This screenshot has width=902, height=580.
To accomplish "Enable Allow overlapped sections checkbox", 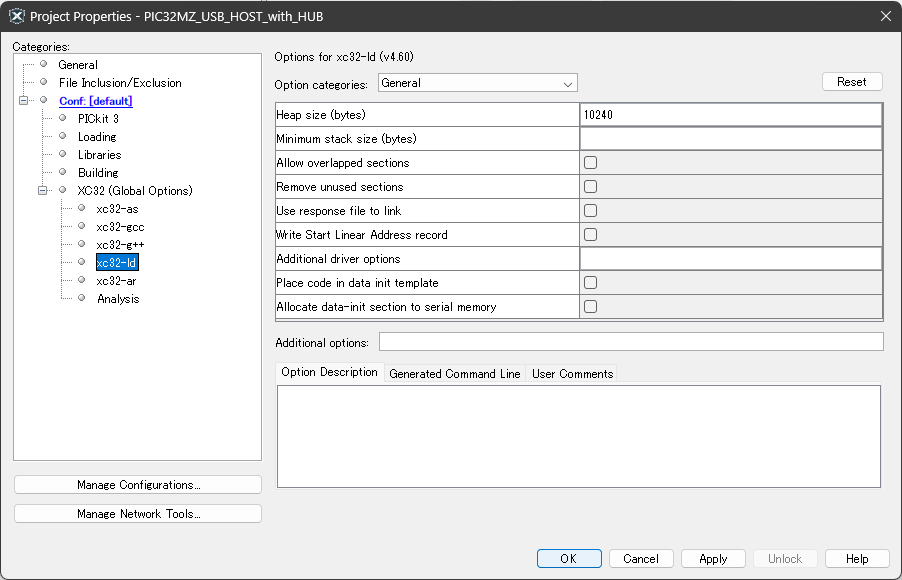I will [x=590, y=163].
